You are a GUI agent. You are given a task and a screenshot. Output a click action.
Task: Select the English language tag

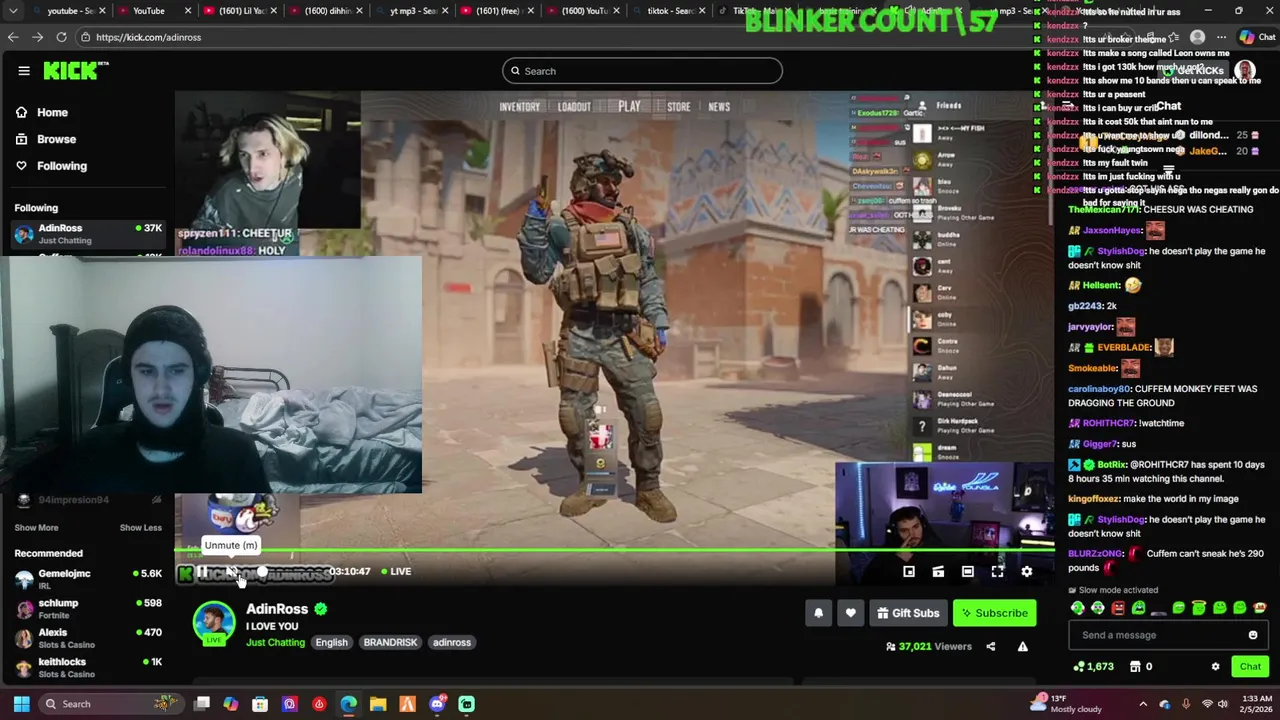pyautogui.click(x=332, y=643)
